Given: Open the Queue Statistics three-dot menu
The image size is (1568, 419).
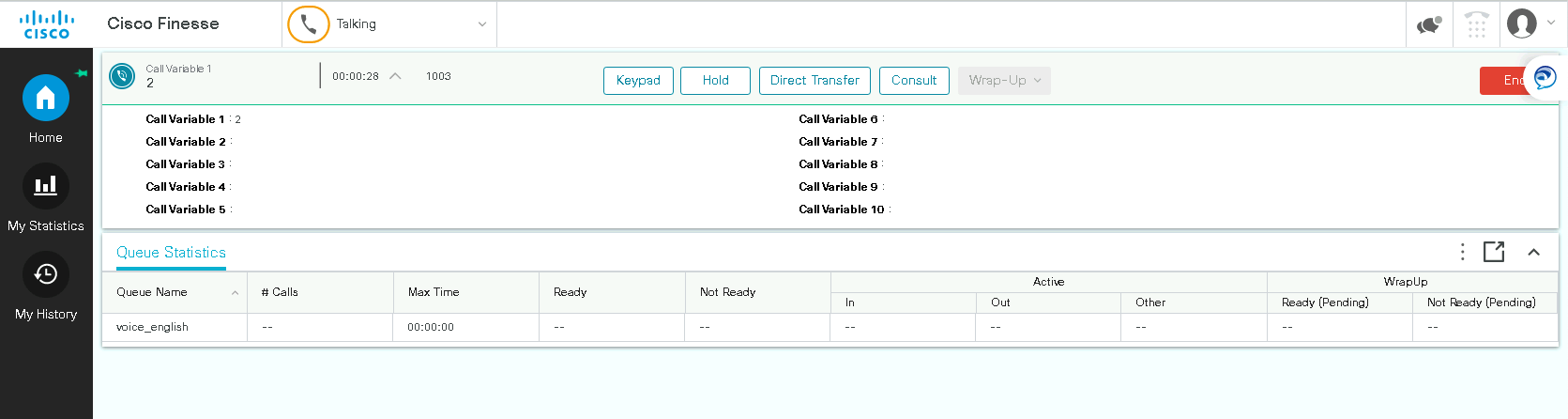Looking at the screenshot, I should point(1462,252).
